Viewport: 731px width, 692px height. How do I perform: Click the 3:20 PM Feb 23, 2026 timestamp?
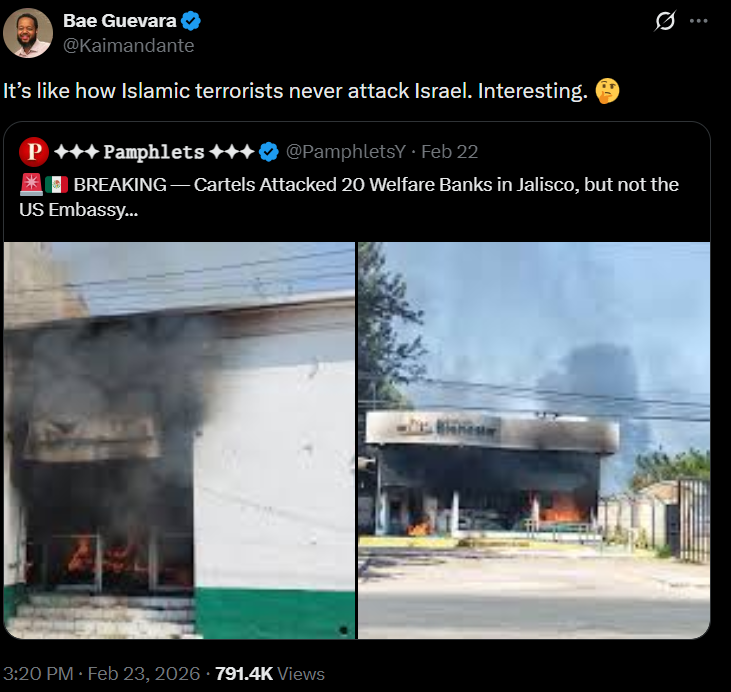tap(102, 674)
